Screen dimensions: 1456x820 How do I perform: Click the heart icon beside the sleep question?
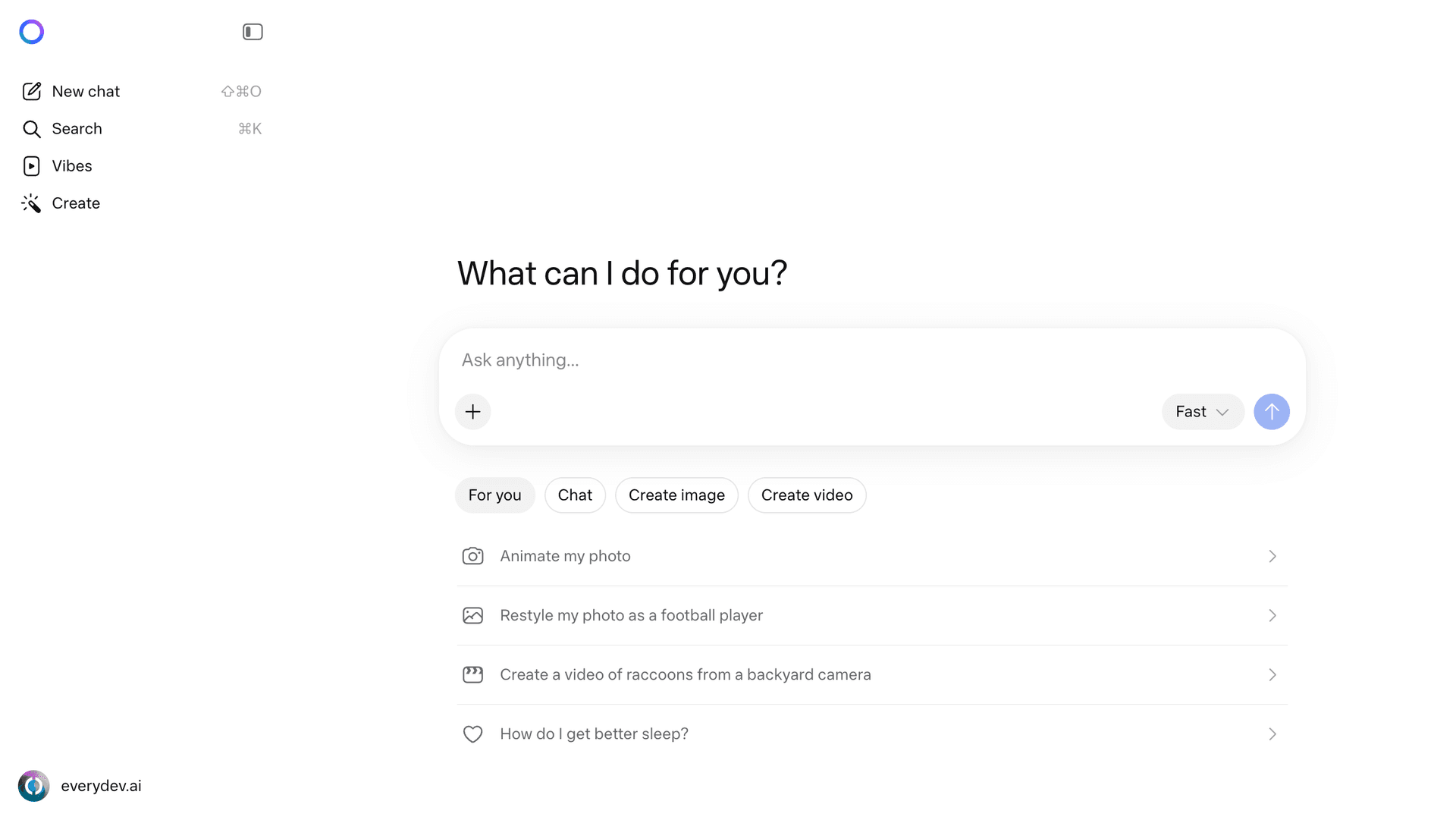point(472,734)
